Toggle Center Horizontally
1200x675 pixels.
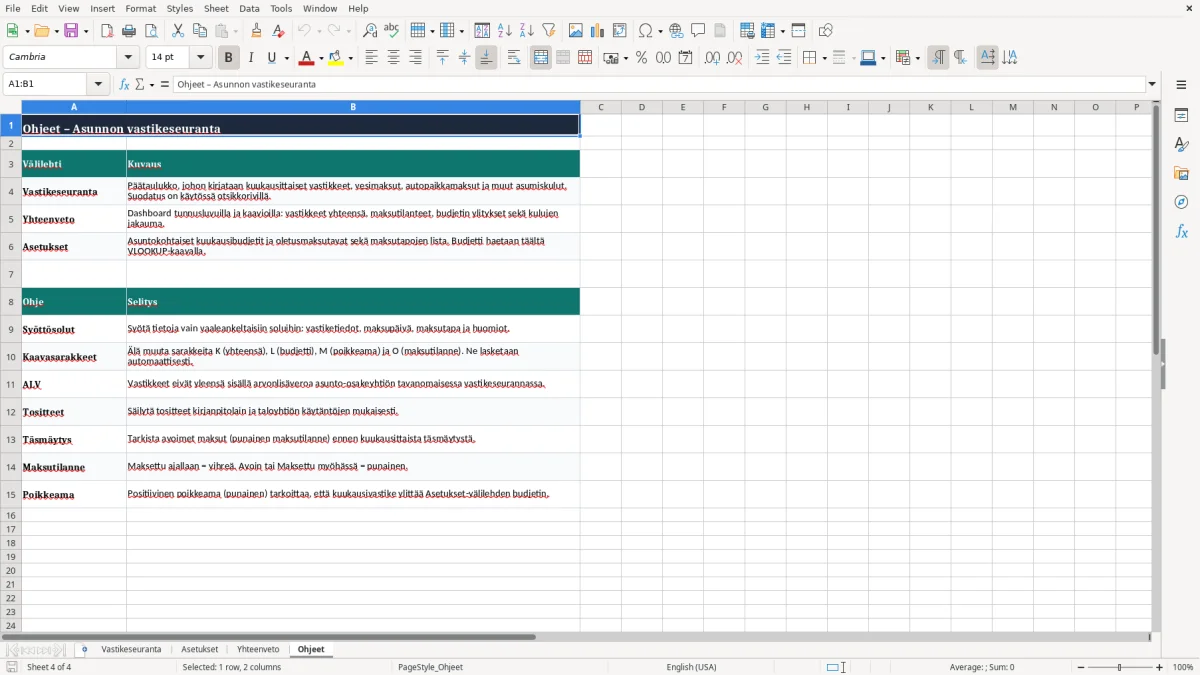pos(394,58)
